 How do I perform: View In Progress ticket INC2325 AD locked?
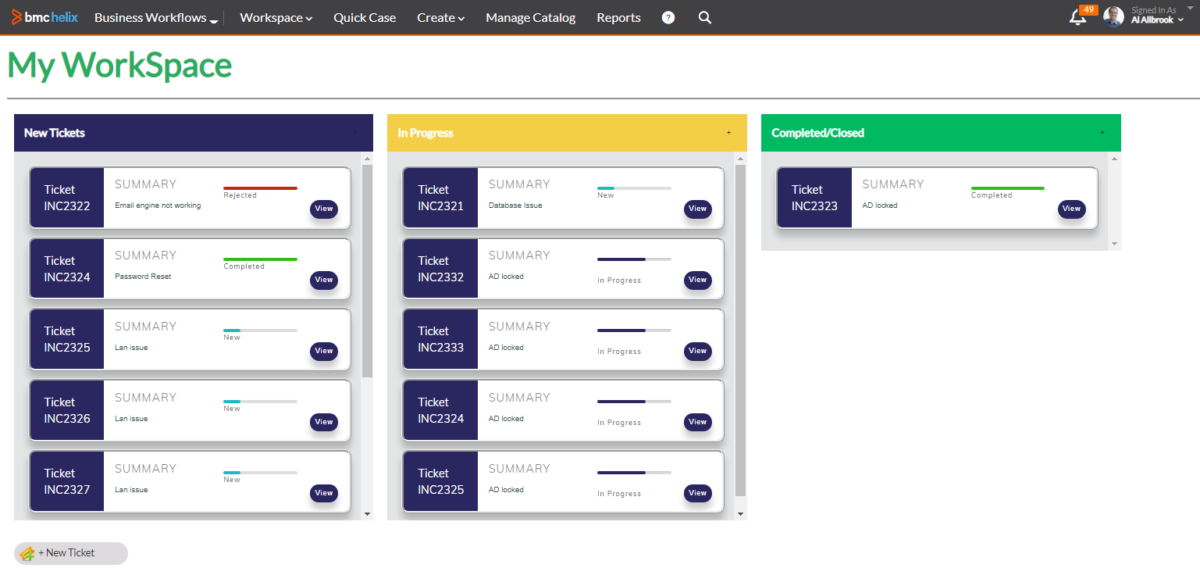coord(698,493)
